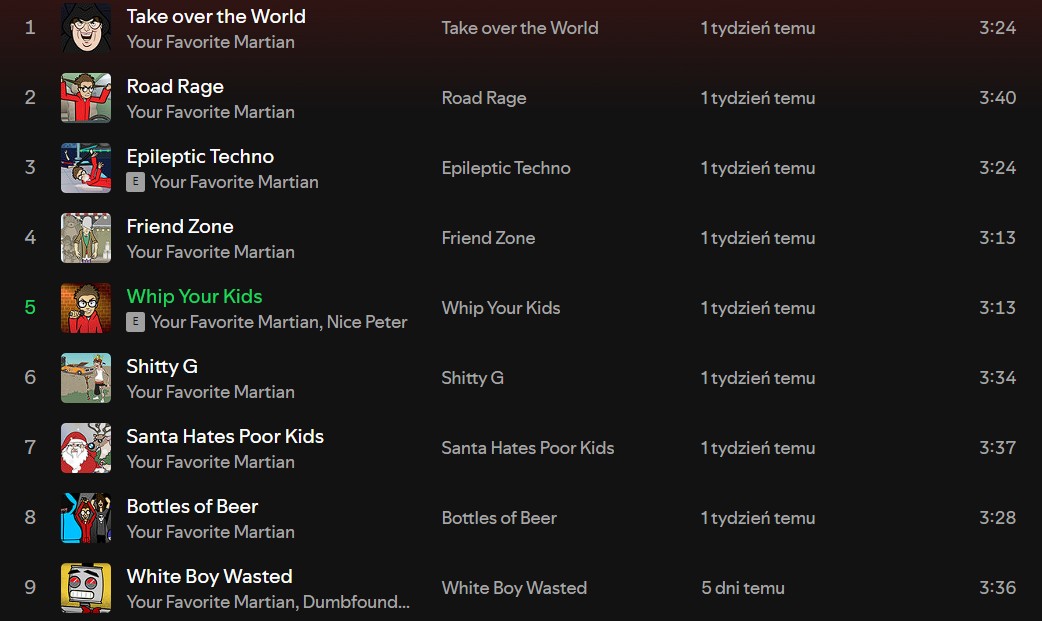Click the Friend Zone cover thumbnail
The height and width of the screenshot is (621, 1042).
tap(86, 238)
